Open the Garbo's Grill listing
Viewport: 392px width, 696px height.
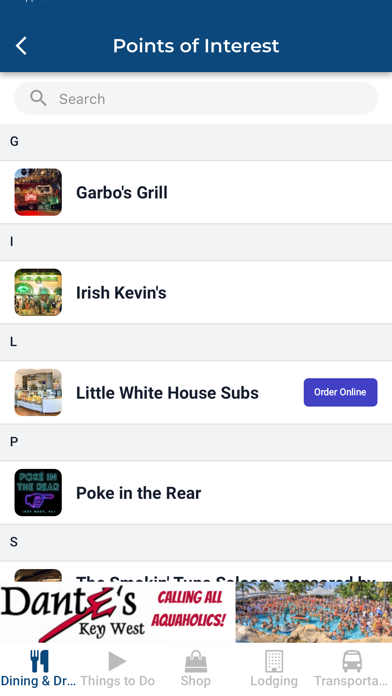coord(196,192)
